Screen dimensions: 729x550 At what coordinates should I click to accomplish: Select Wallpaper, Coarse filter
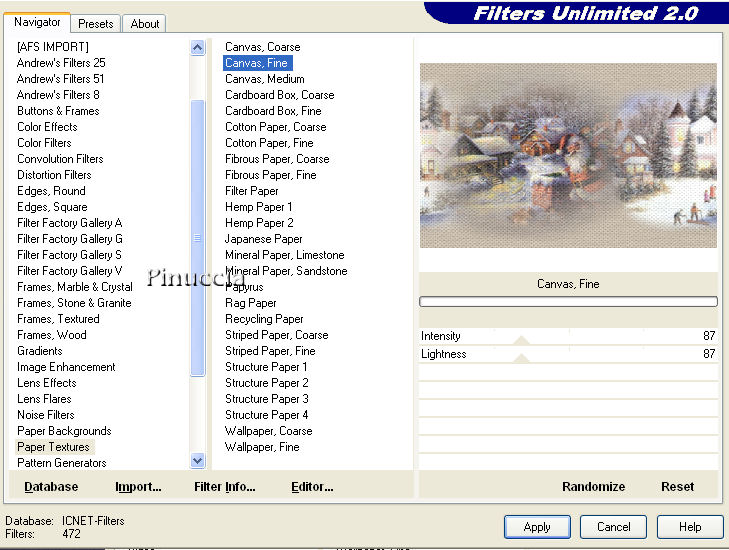pos(268,431)
